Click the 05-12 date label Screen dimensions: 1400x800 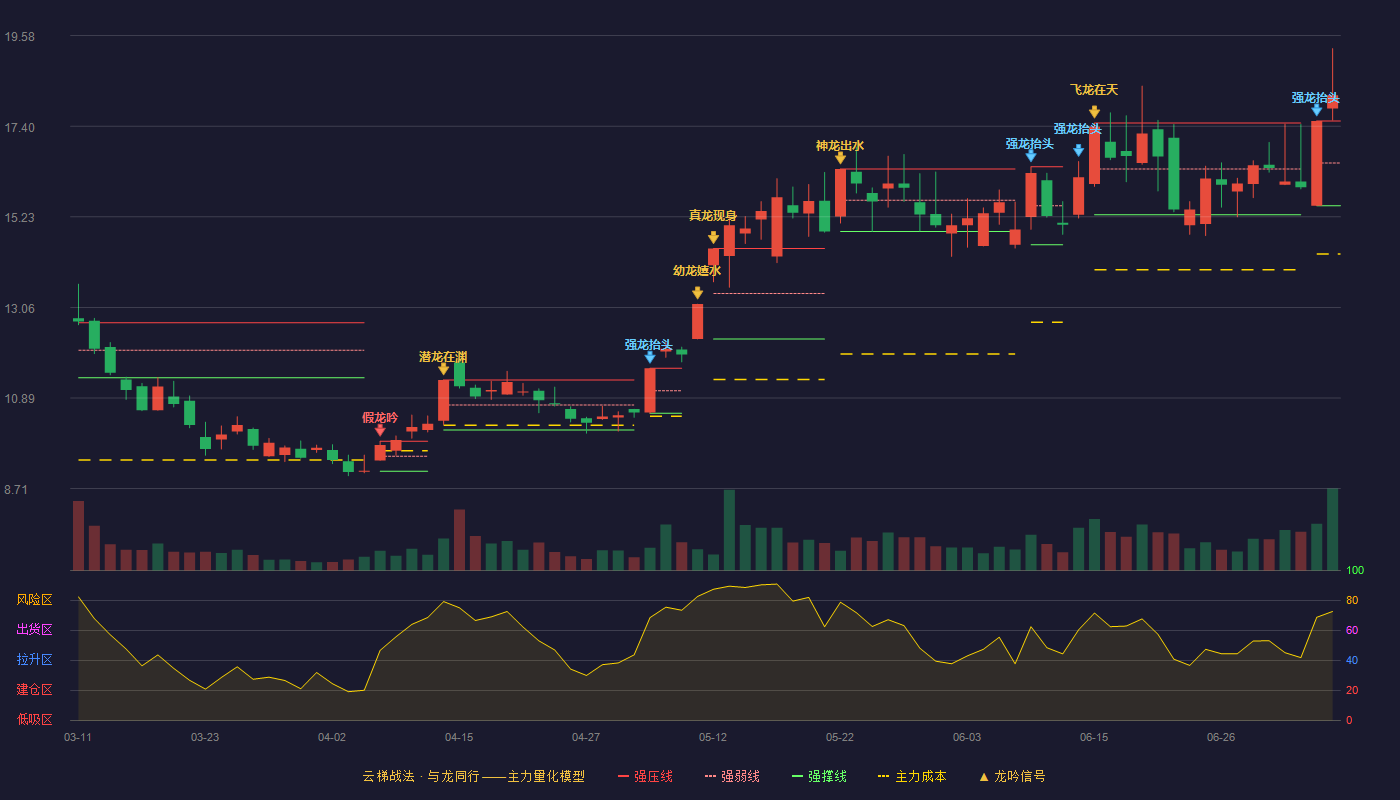click(713, 737)
